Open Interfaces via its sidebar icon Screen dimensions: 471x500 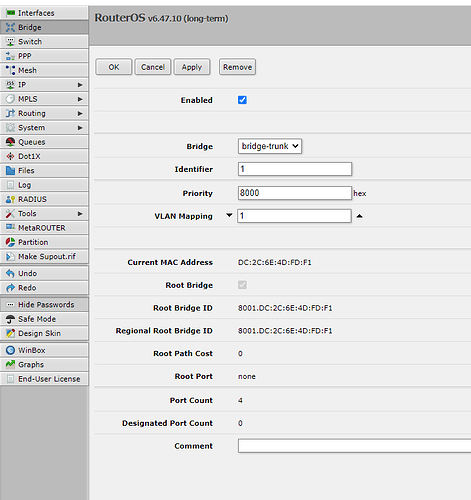click(x=10, y=13)
